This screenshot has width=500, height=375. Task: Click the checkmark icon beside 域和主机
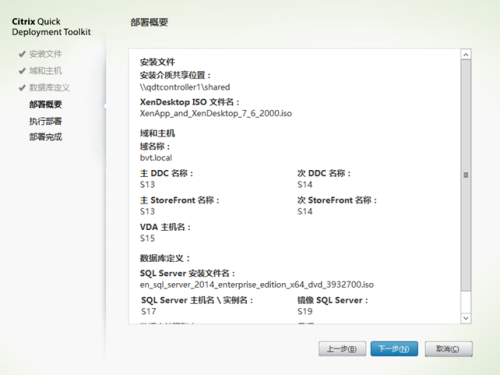[x=22, y=71]
